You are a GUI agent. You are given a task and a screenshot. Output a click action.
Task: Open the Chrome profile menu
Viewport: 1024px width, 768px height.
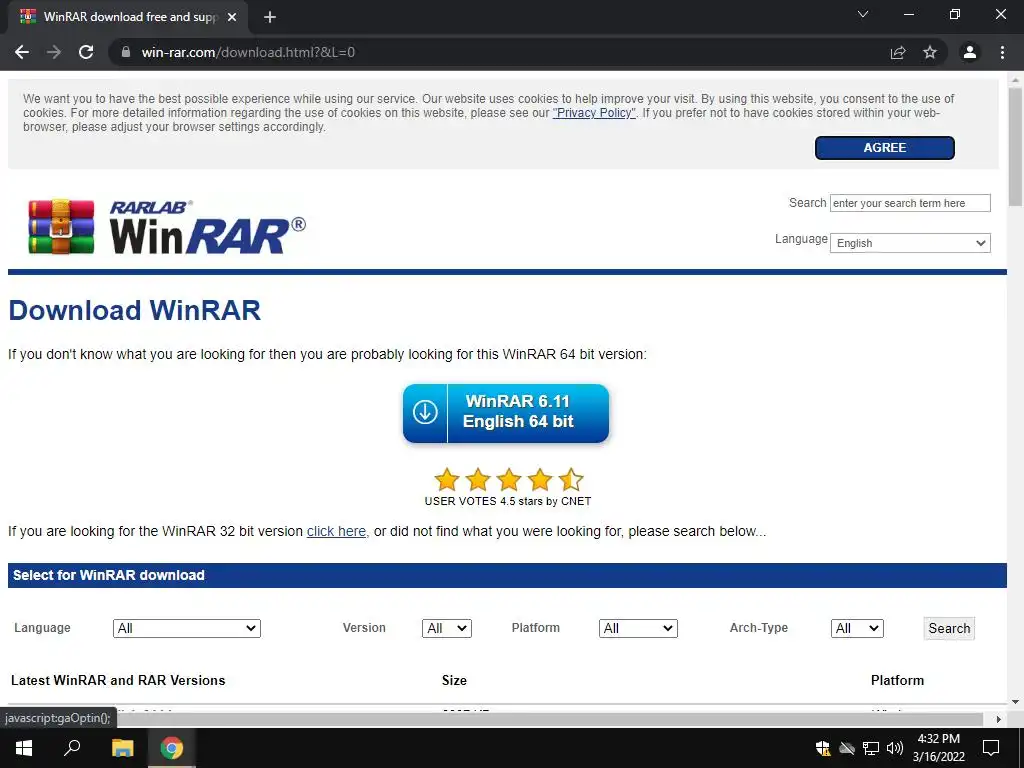coord(970,52)
